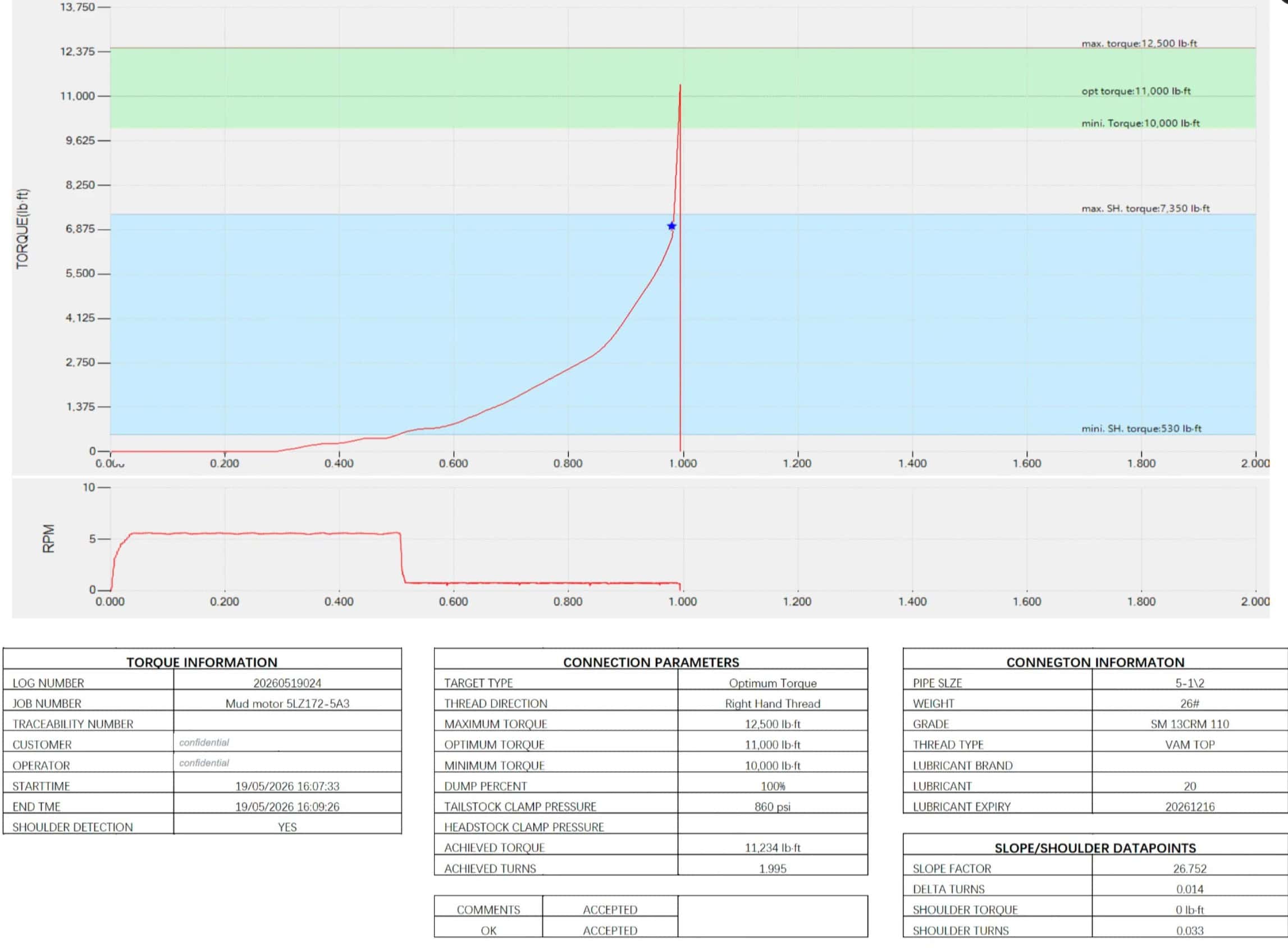Click the 2.000 tick on RPM chart x-axis

pos(1255,601)
